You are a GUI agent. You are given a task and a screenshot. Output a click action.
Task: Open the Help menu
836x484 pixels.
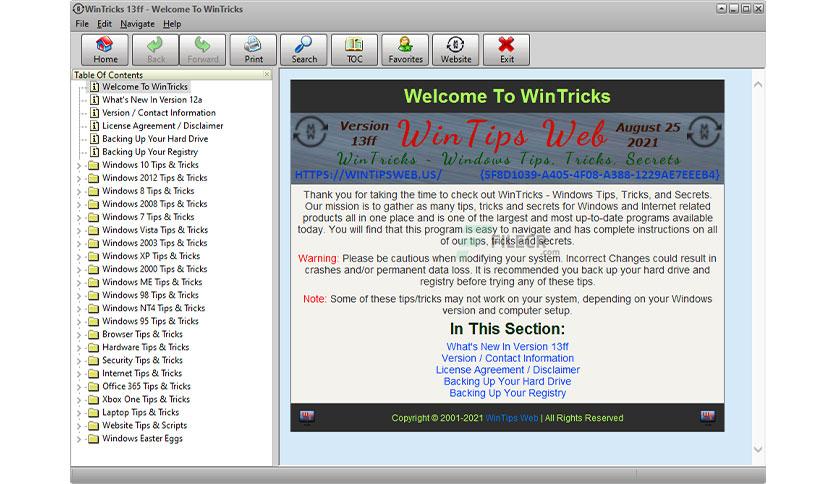pyautogui.click(x=172, y=24)
